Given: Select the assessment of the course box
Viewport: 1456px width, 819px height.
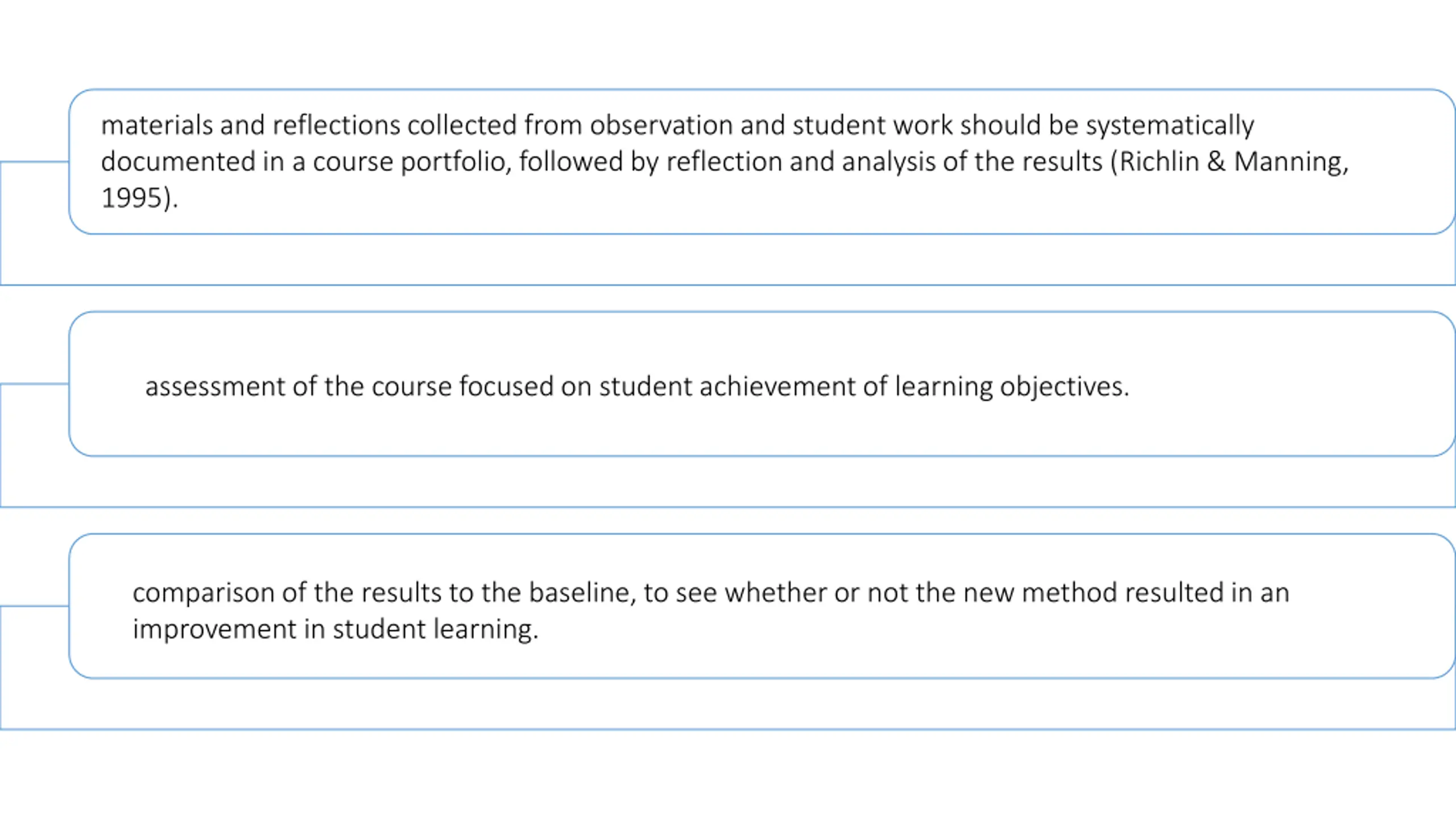Looking at the screenshot, I should [x=762, y=384].
